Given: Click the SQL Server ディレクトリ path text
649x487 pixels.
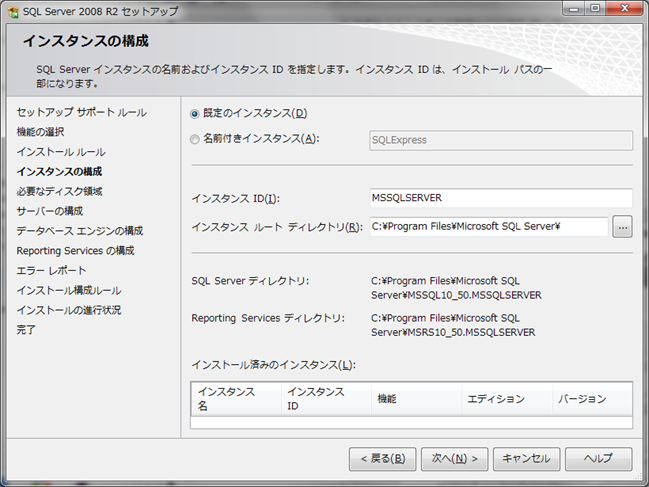Looking at the screenshot, I should coord(456,288).
